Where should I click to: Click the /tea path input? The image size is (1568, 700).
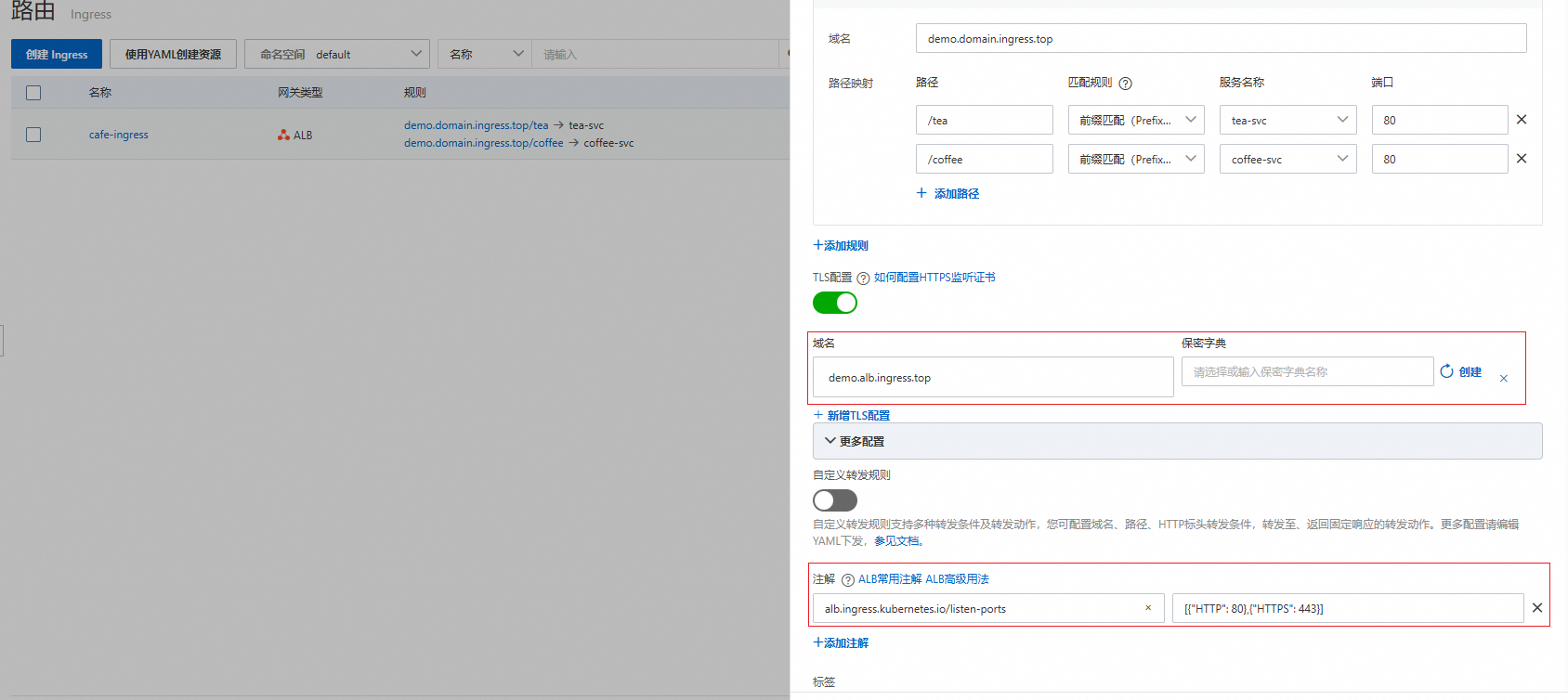[984, 120]
